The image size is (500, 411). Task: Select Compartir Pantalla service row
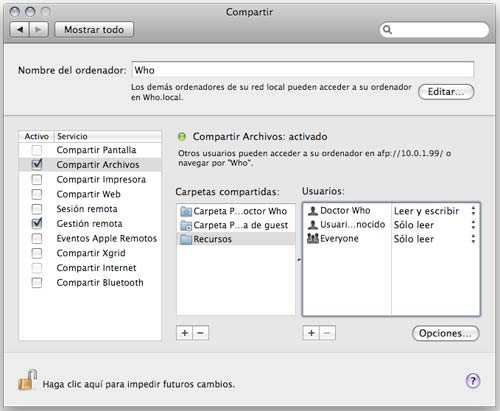pyautogui.click(x=90, y=150)
